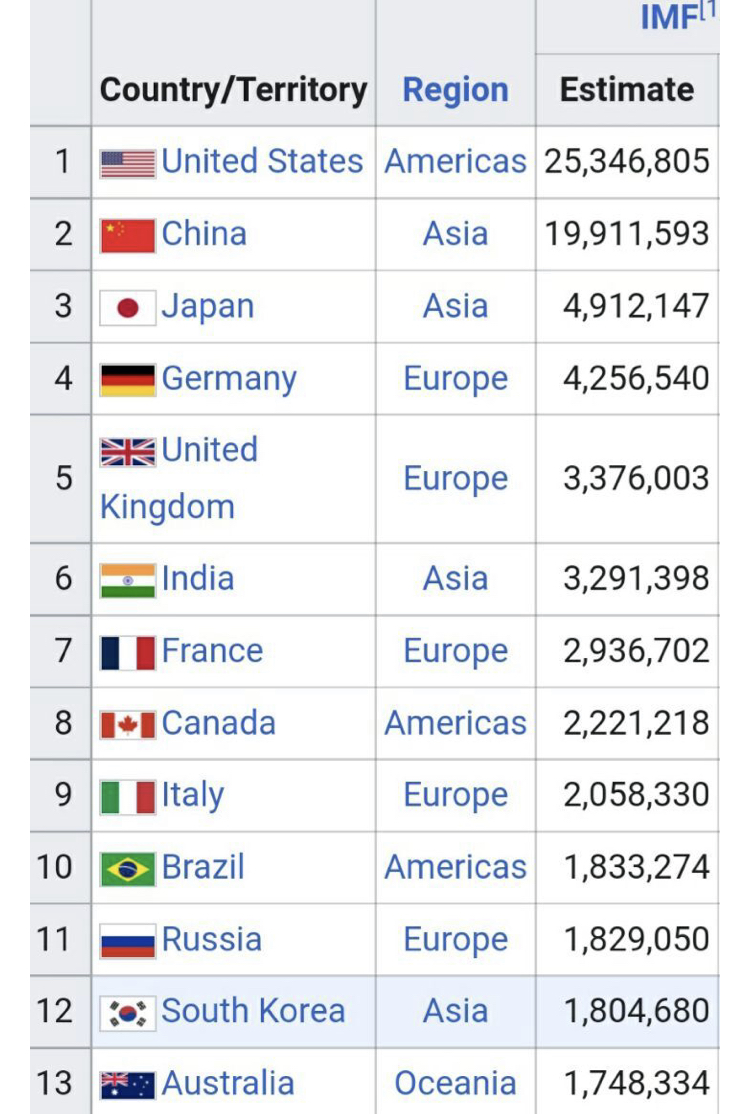Click the Estimate column header
Viewport: 750px width, 1114px height.
coord(626,90)
